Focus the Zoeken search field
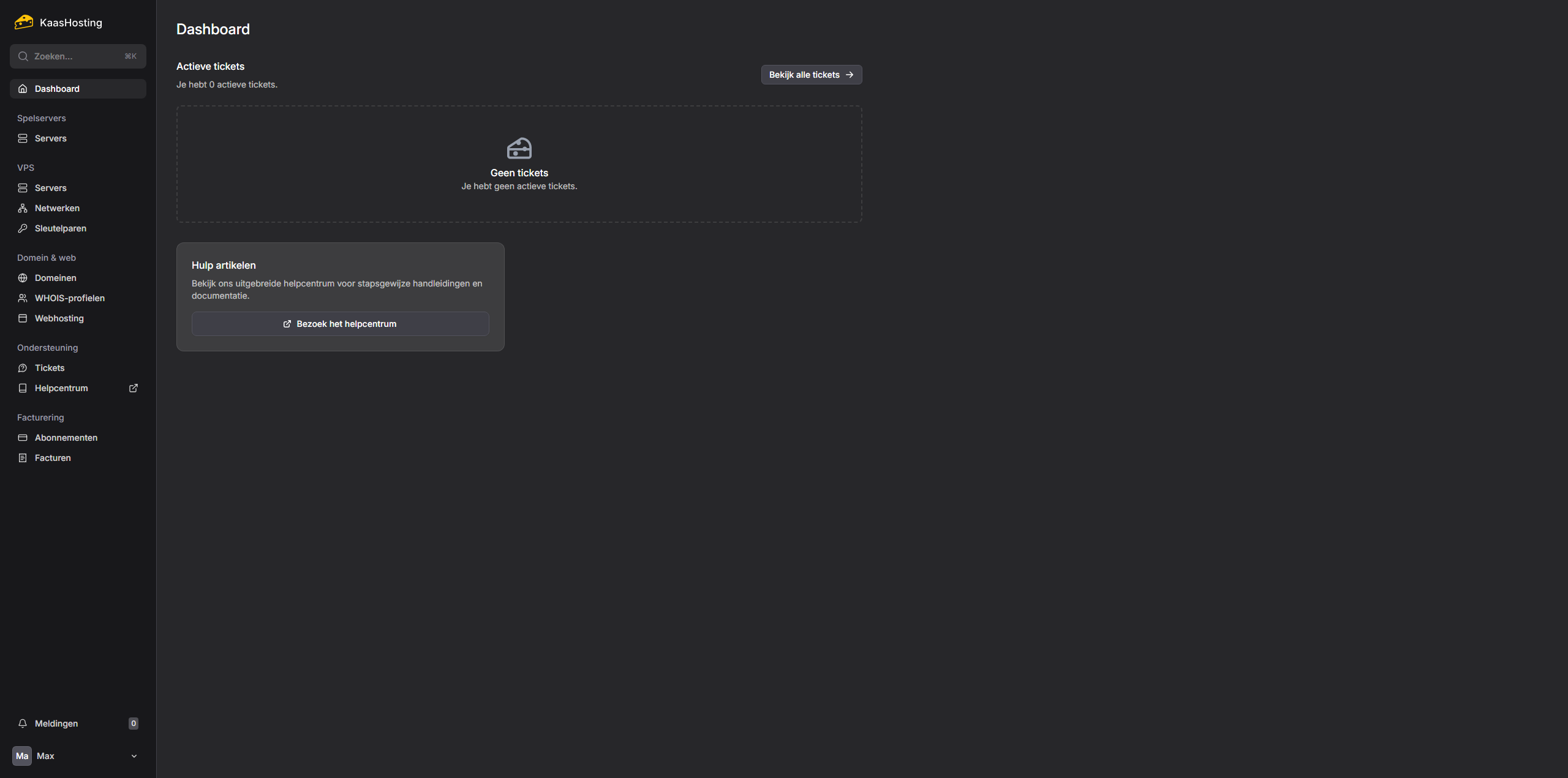The width and height of the screenshot is (1568, 778). (x=77, y=56)
